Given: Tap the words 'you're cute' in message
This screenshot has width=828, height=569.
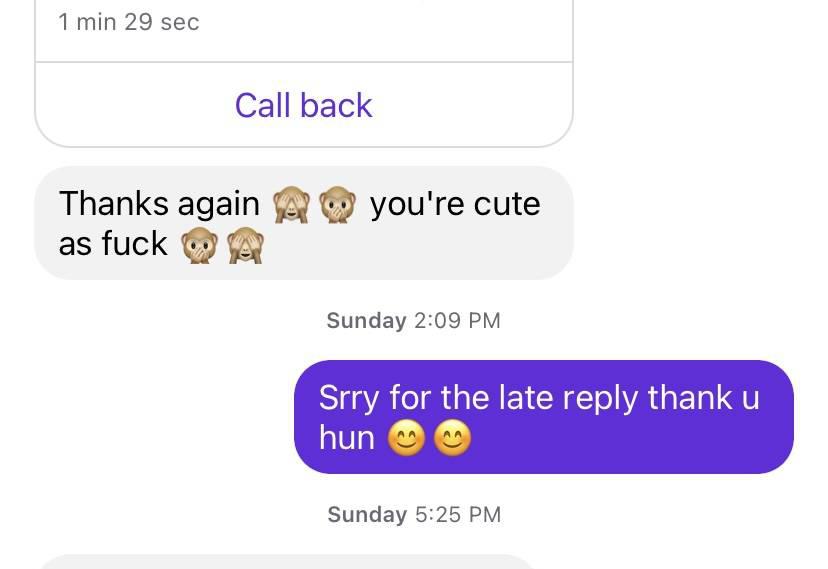Looking at the screenshot, I should [455, 204].
